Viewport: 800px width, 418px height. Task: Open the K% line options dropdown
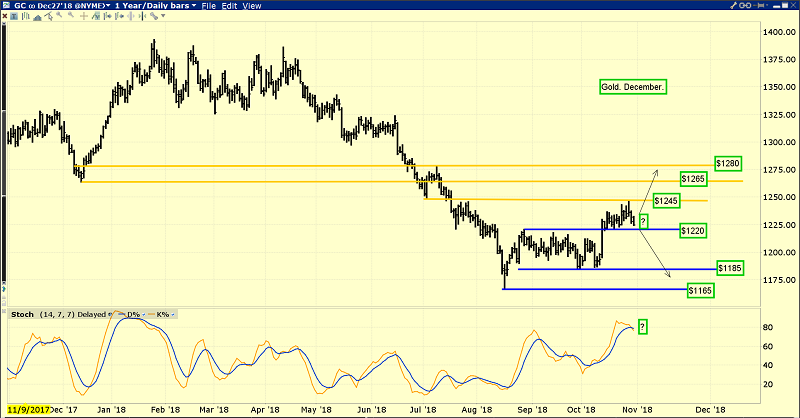pos(172,314)
